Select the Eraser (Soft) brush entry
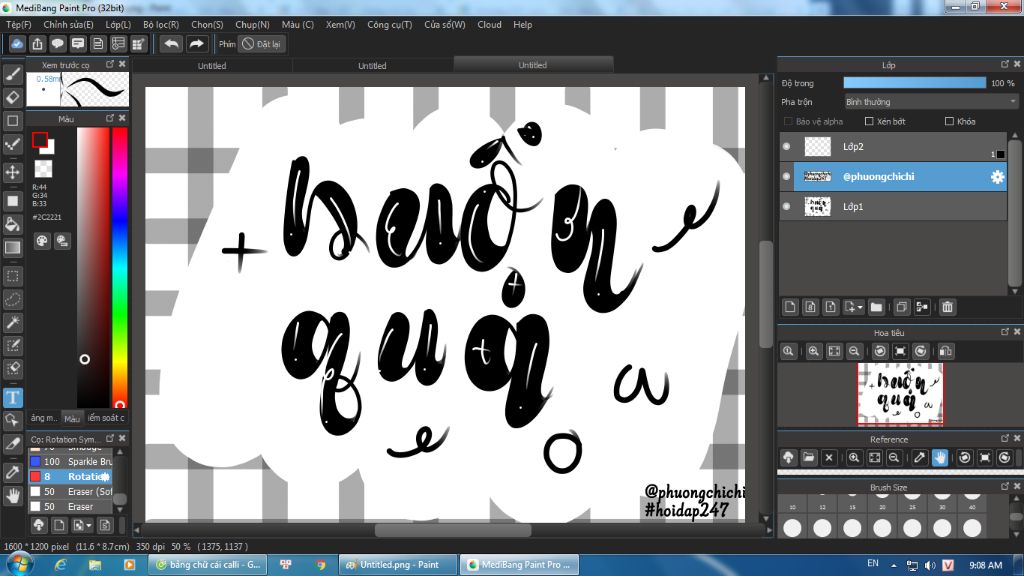1024x576 pixels. click(71, 492)
